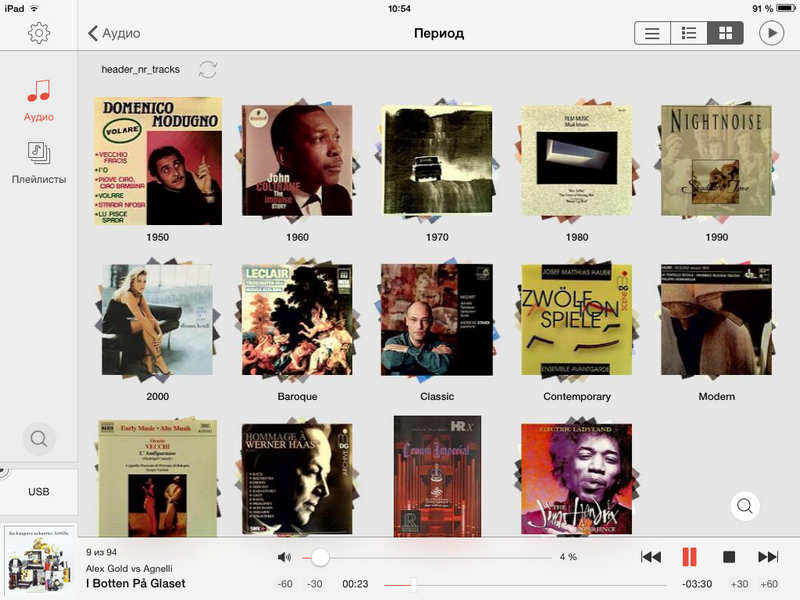Click the header_nr_tracks label

click(140, 69)
